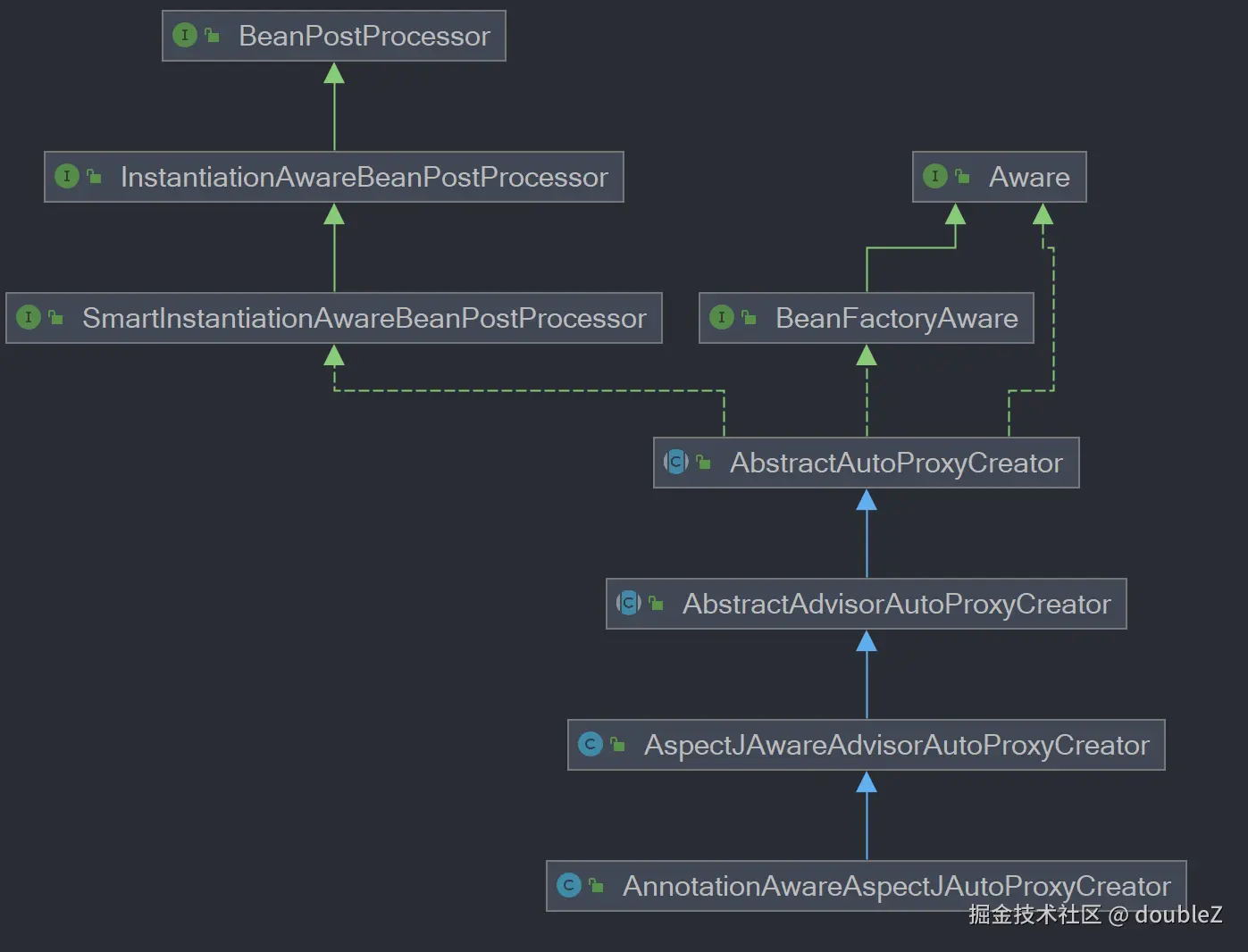Select the AbstractAutoProxyCreator node label
The width and height of the screenshot is (1248, 952).
click(896, 463)
